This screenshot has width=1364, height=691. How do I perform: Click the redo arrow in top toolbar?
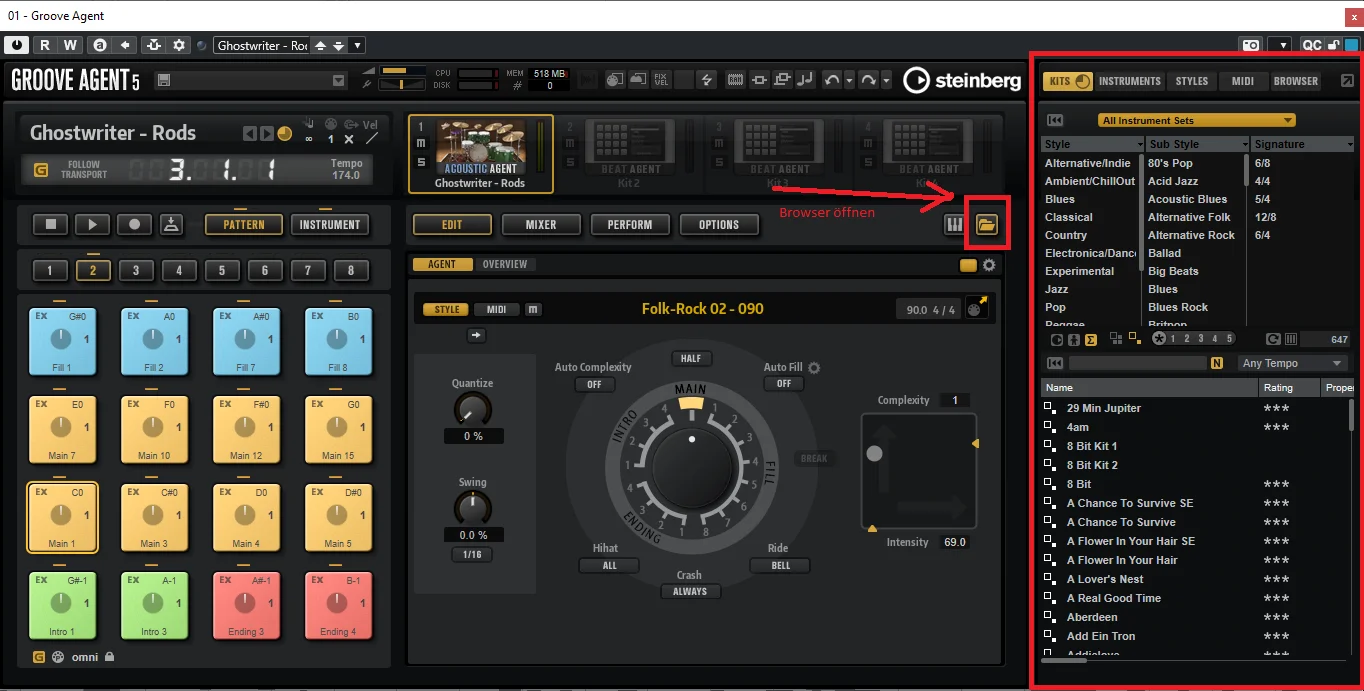click(x=868, y=80)
